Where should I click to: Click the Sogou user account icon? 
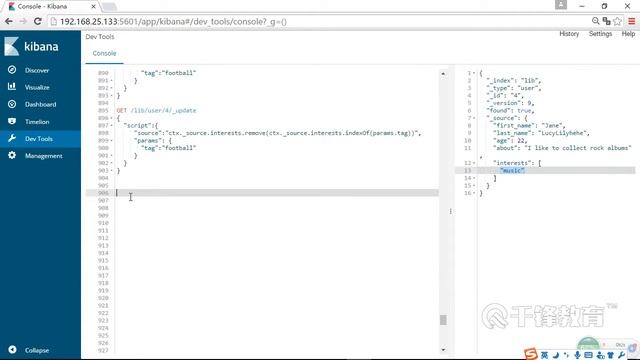point(600,356)
